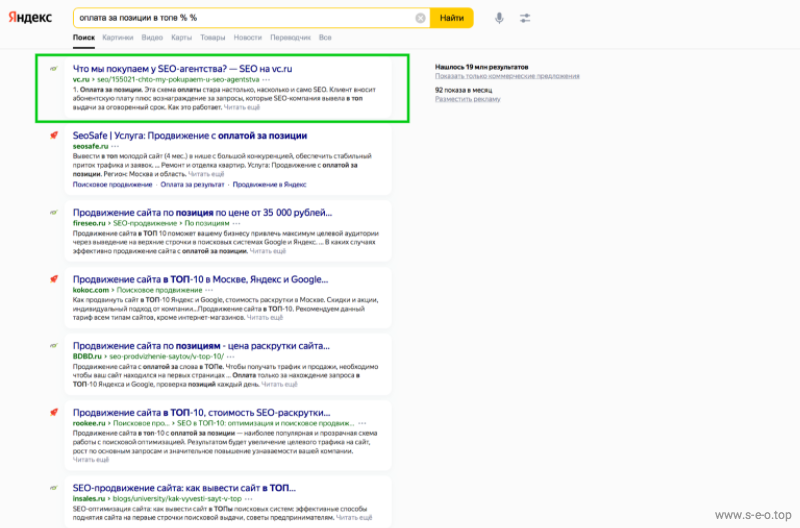This screenshot has height=528, width=800.
Task: Clear the search query with the X icon
Action: pyautogui.click(x=420, y=18)
